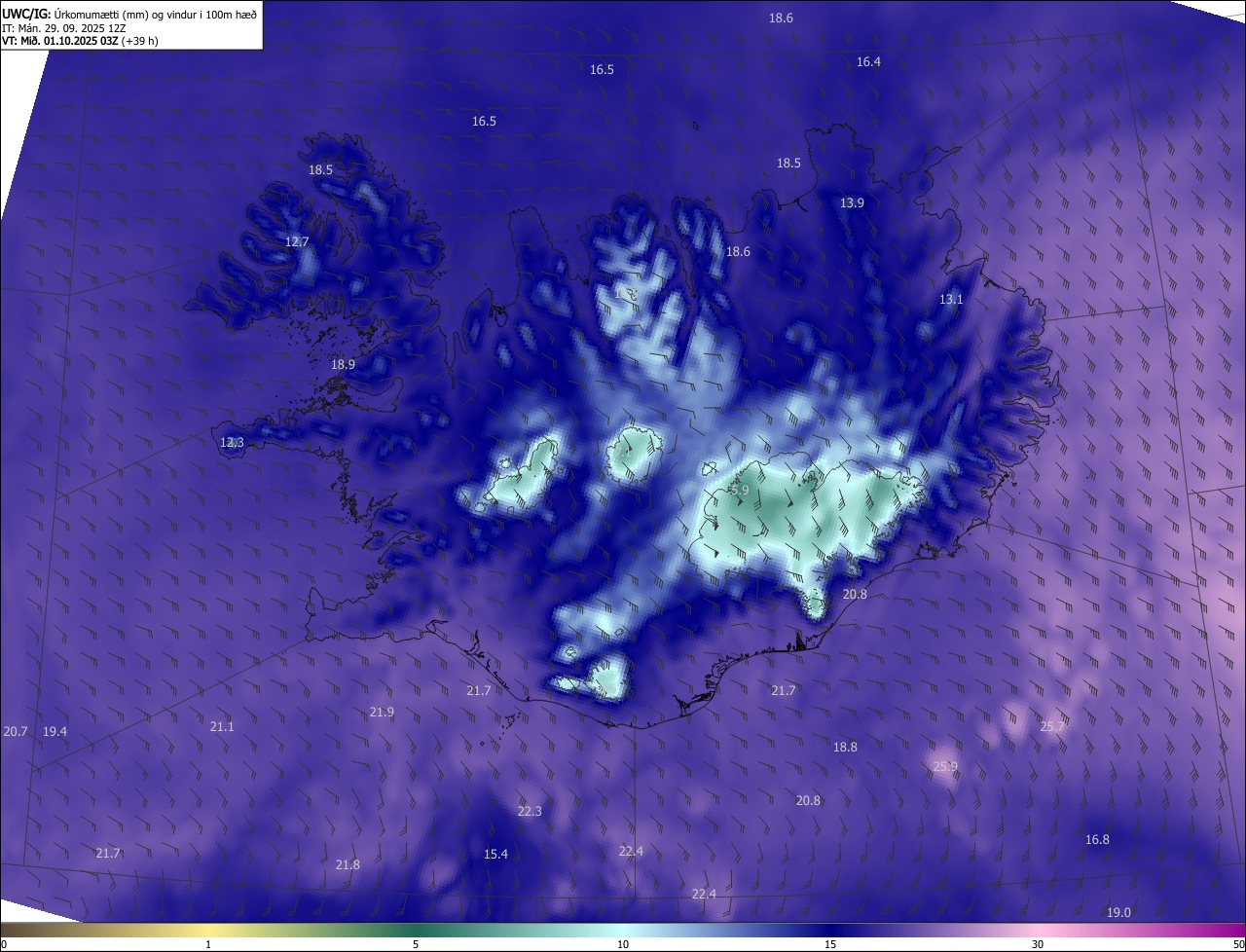The width and height of the screenshot is (1246, 952).
Task: Click the 18.8 value label
Action: pos(845,747)
